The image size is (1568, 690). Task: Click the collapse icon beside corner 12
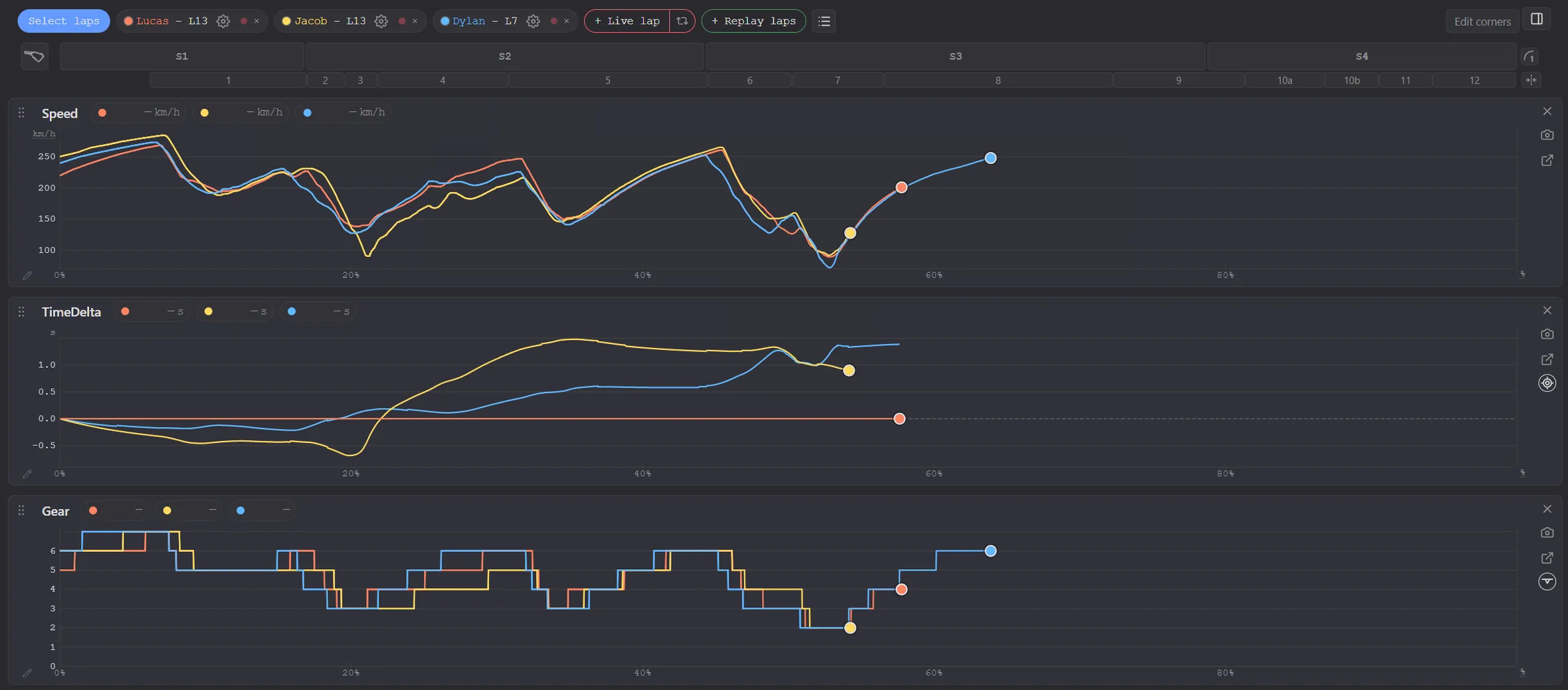1531,80
